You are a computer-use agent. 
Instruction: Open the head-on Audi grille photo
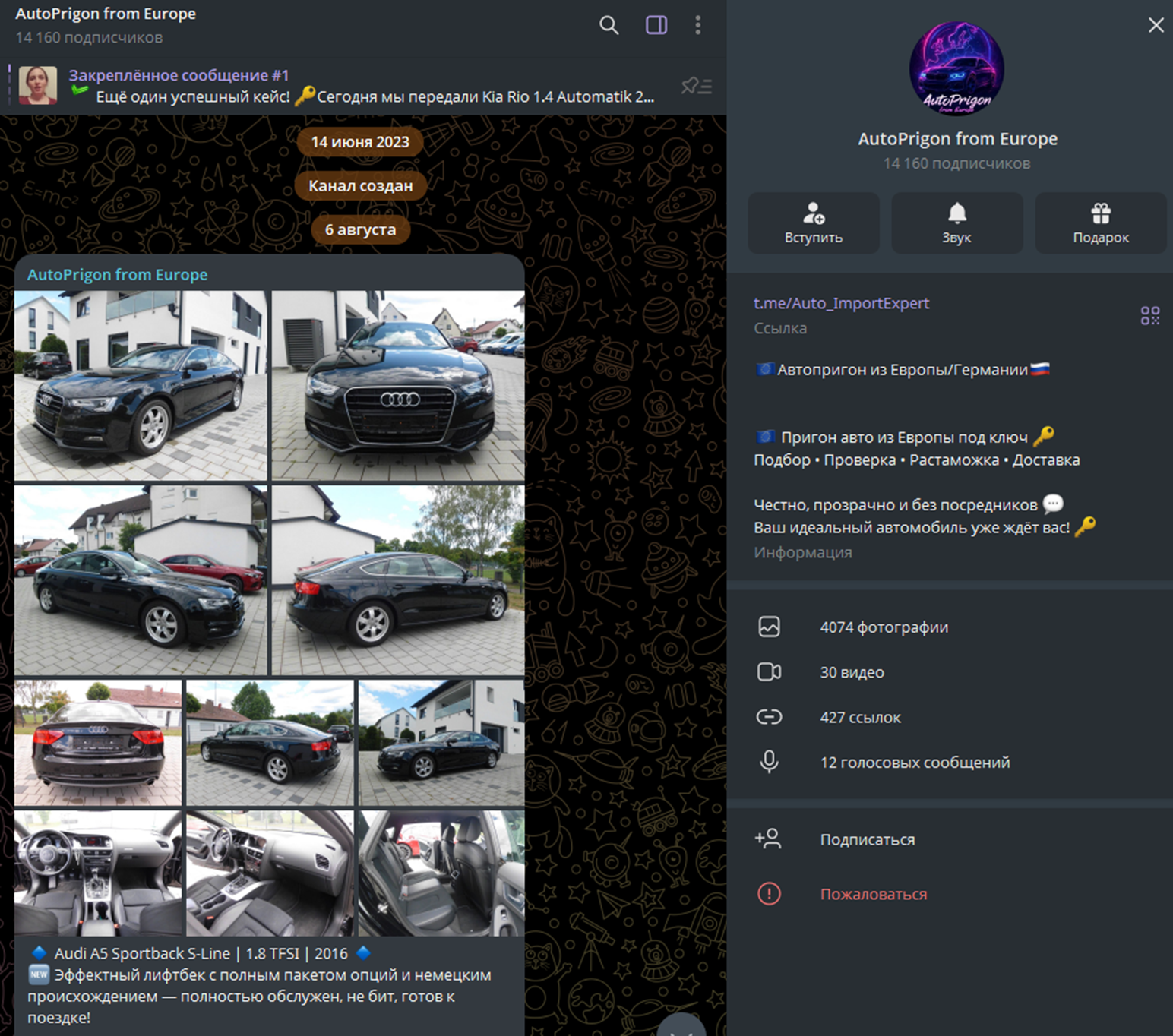pos(398,386)
